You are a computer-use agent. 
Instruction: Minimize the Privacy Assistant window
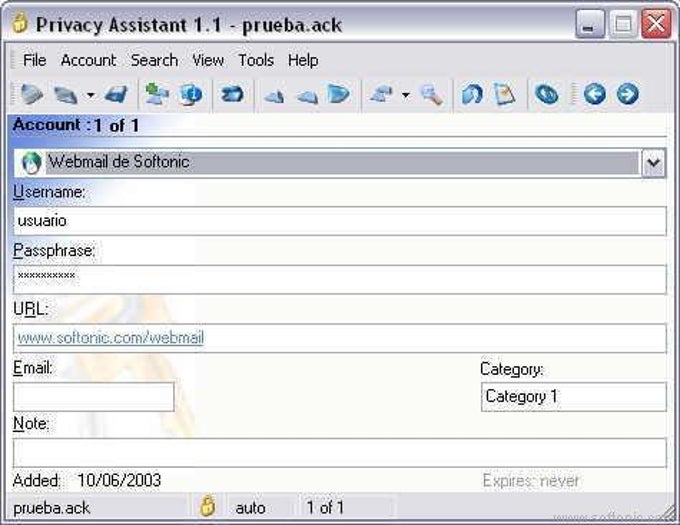(x=590, y=24)
